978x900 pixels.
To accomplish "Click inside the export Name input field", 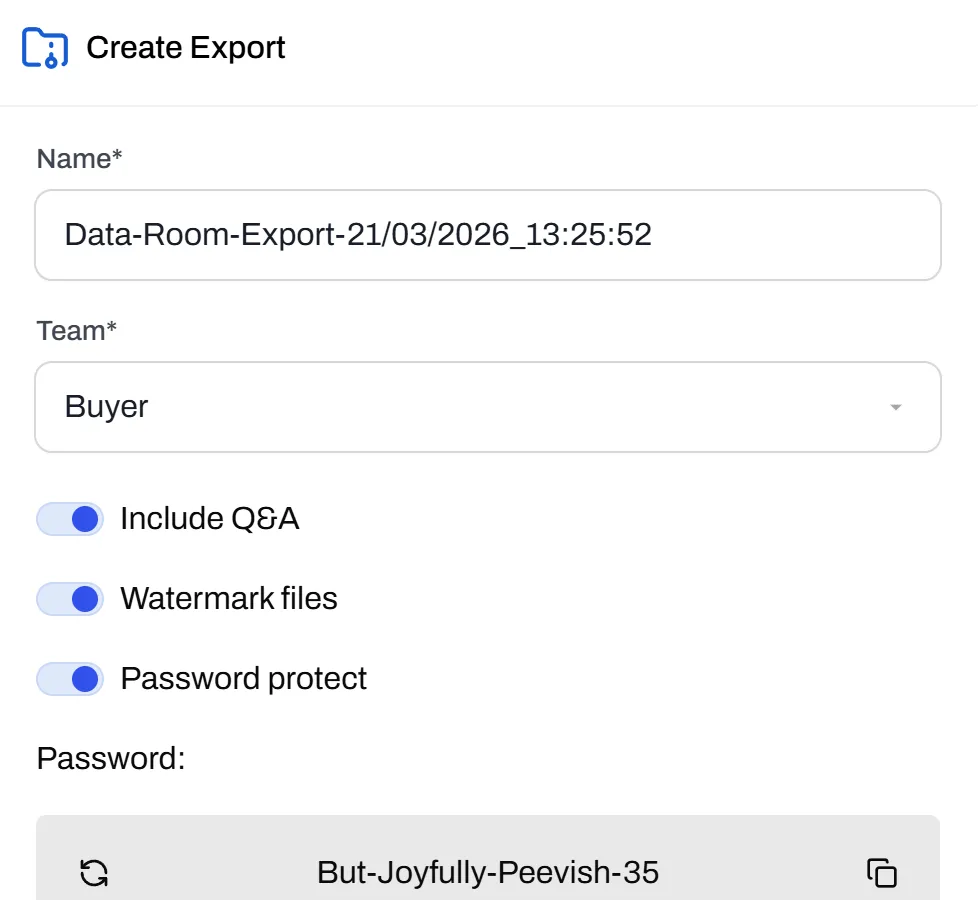I will [x=488, y=235].
